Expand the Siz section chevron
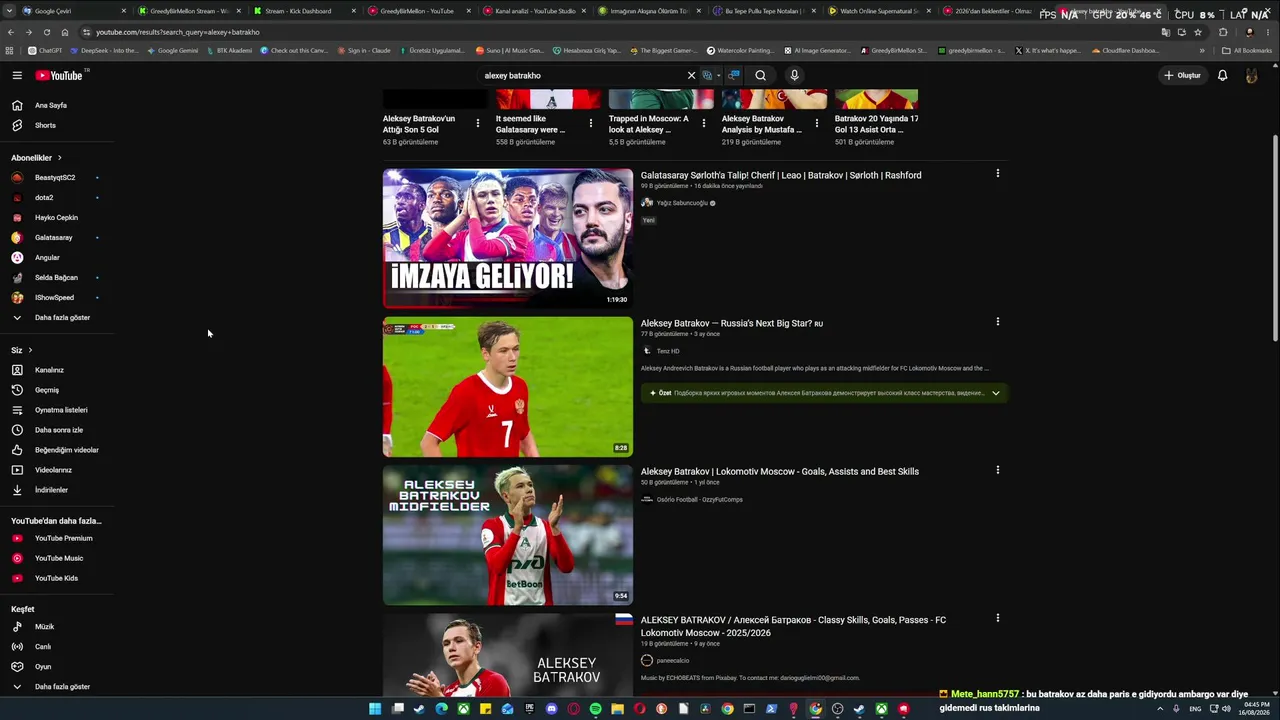Viewport: 1280px width, 720px height. [x=30, y=350]
